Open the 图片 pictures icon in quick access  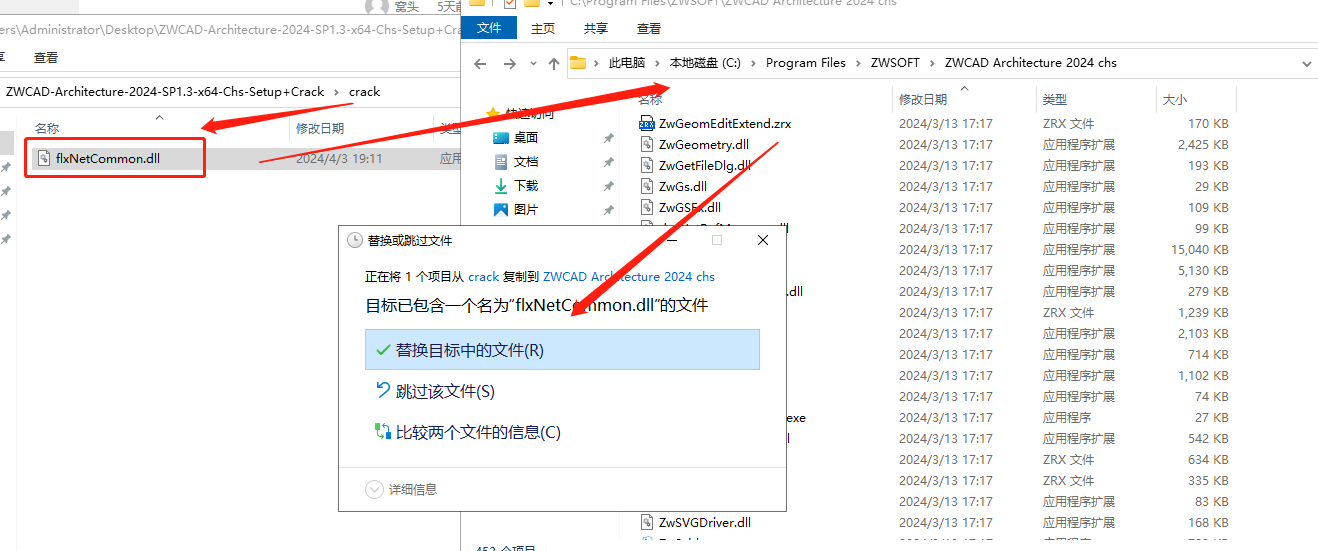[501, 209]
